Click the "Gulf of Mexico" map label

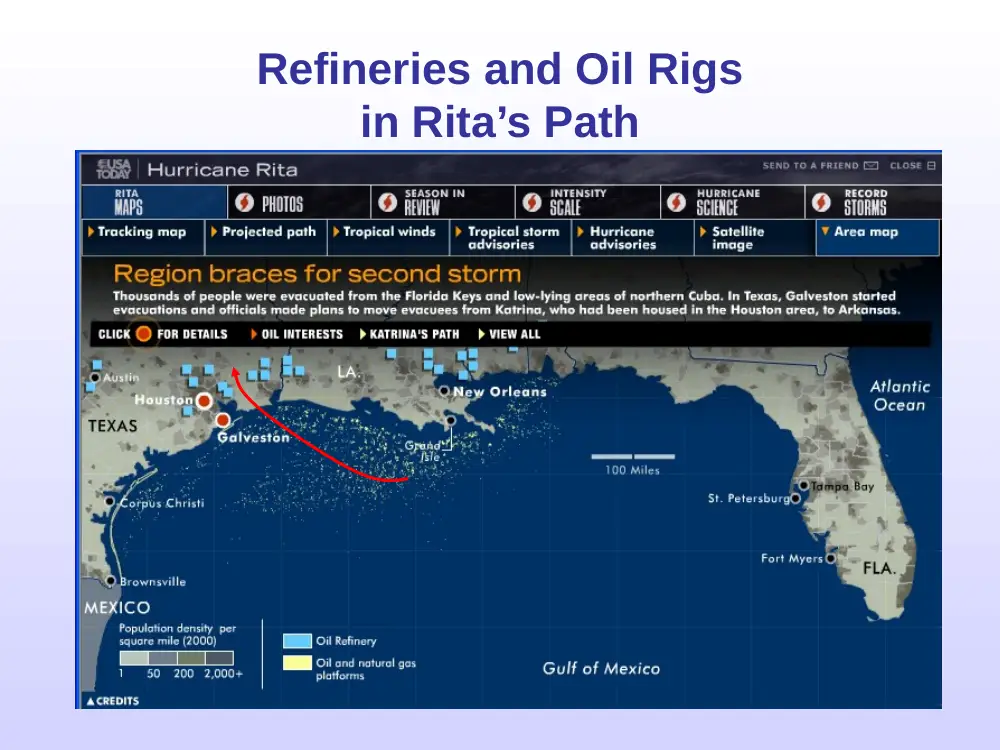601,668
